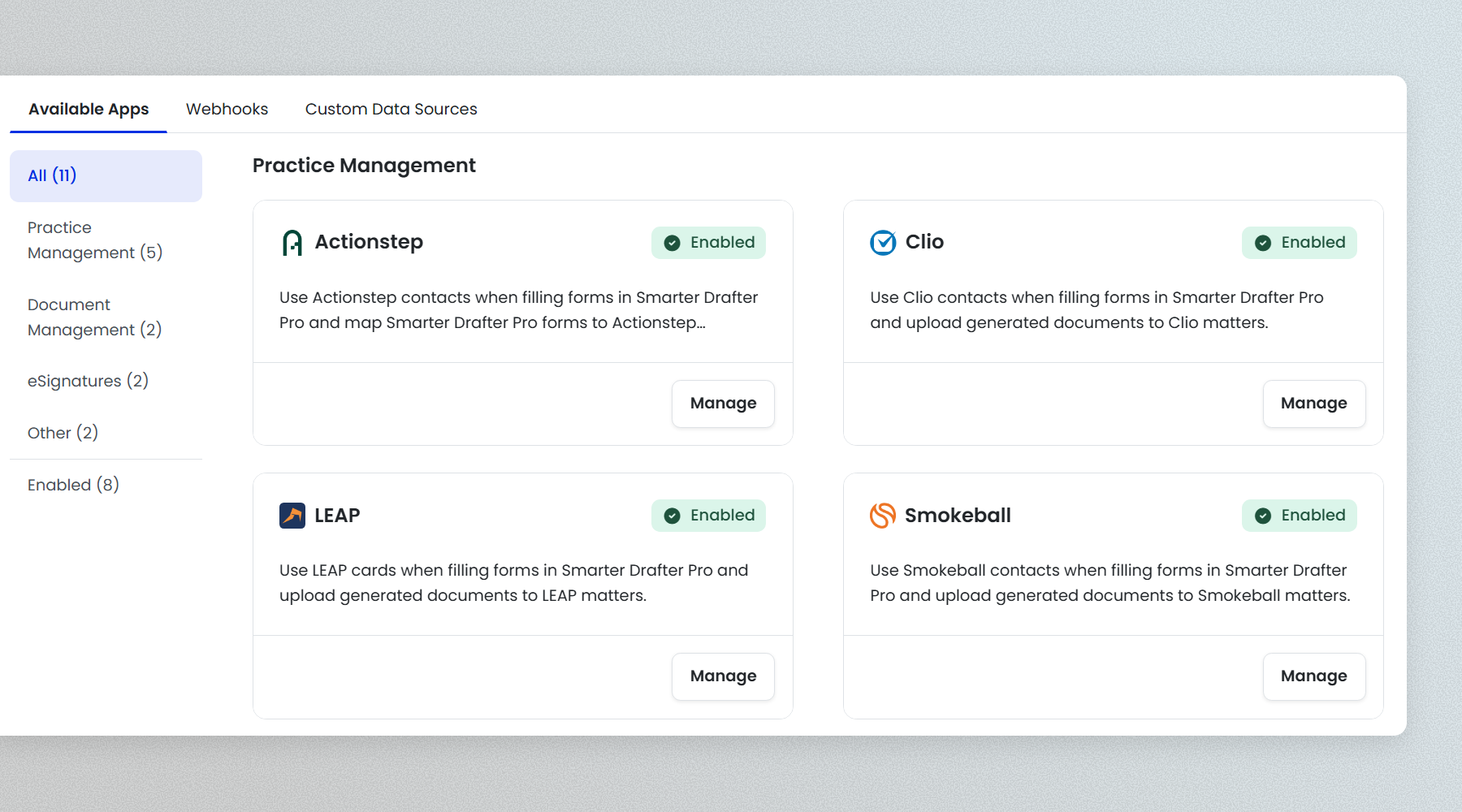This screenshot has width=1462, height=812.
Task: Click the Enabled check icon on Actionstep card
Action: (x=673, y=243)
